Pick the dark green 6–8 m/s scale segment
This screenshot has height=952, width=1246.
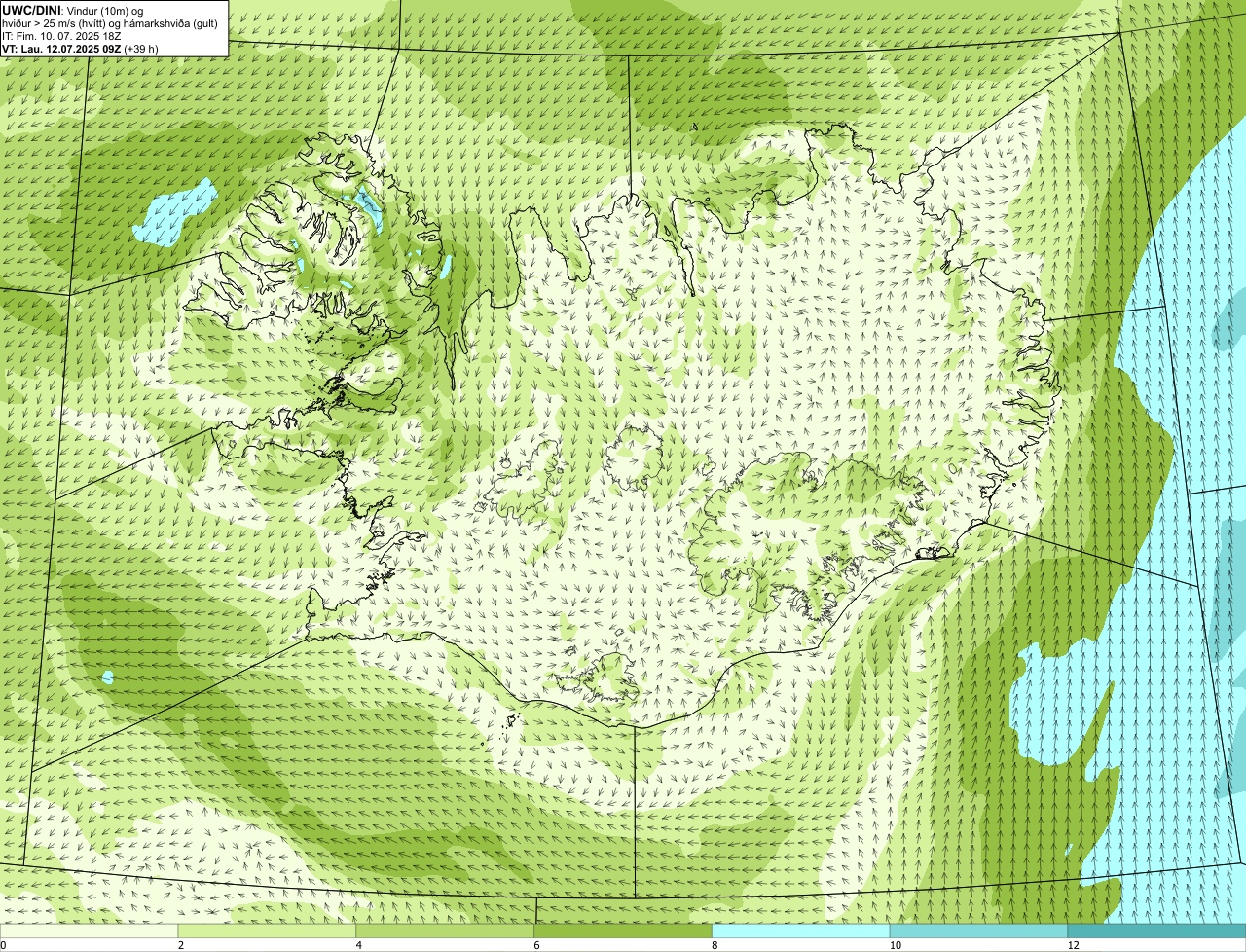pos(623,932)
